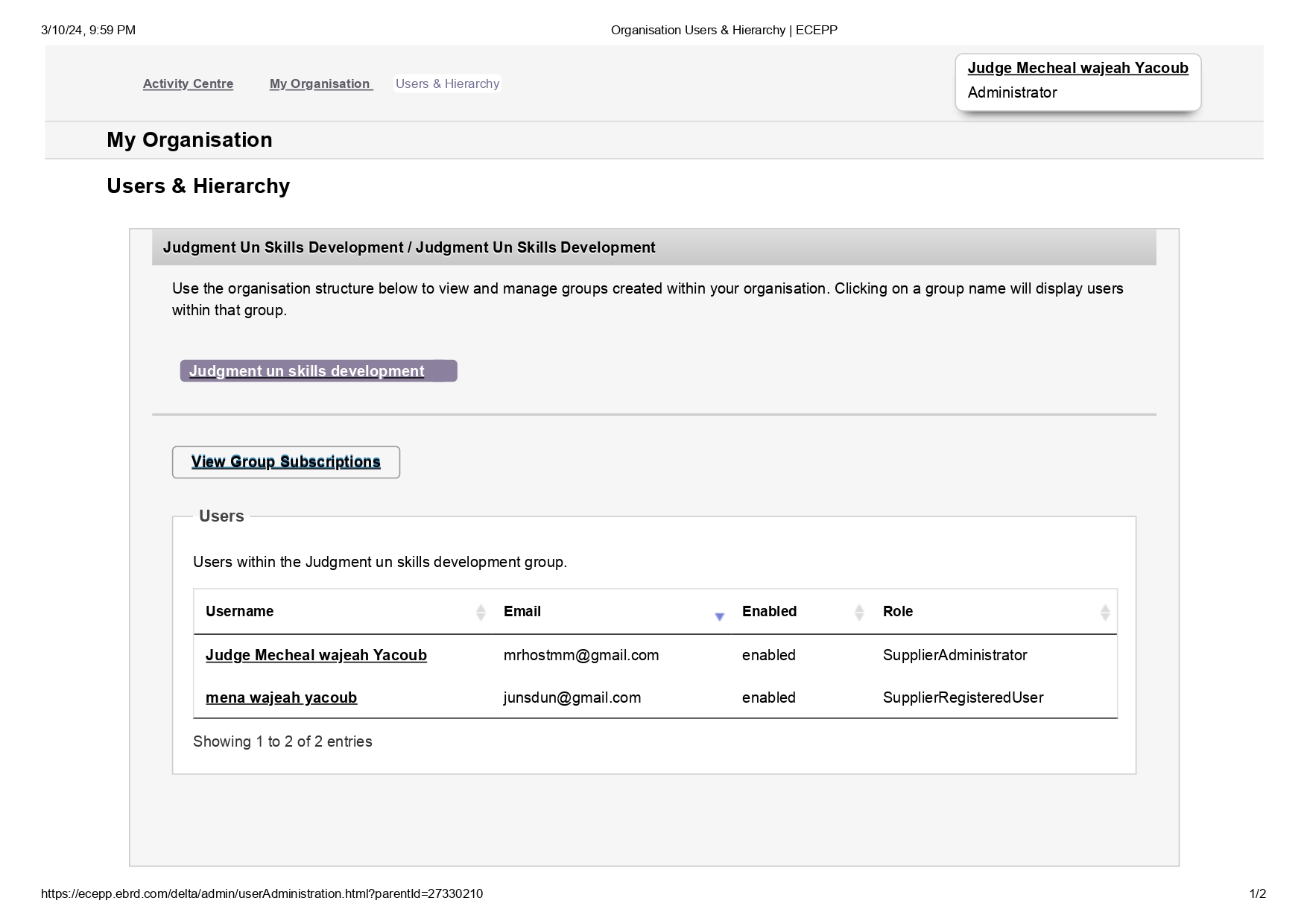Click the junsdun@gmail.com email cell
Screen dimensions: 1307x924
click(x=572, y=697)
